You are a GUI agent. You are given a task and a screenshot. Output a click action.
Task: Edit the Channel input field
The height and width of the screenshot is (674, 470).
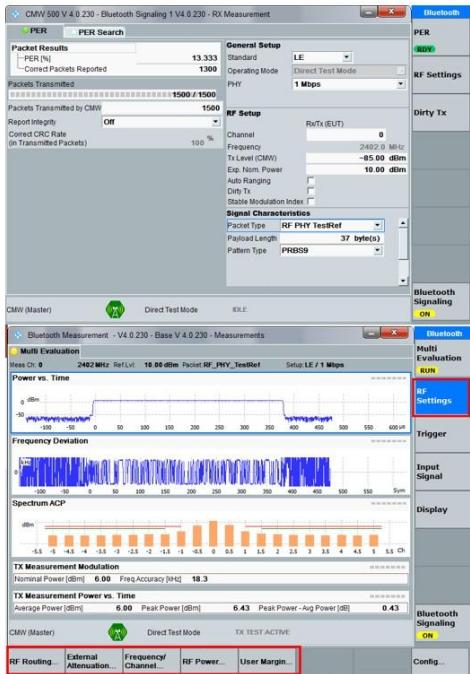pos(346,135)
